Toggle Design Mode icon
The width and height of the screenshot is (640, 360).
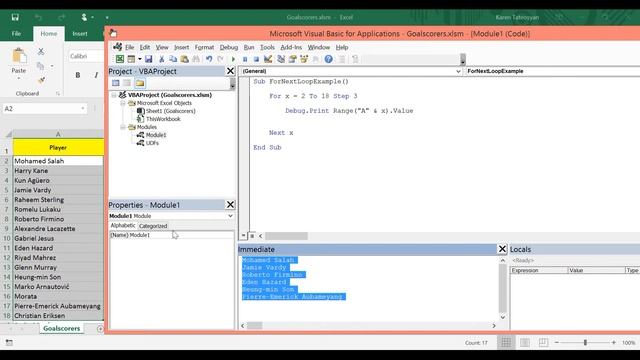pyautogui.click(x=268, y=59)
